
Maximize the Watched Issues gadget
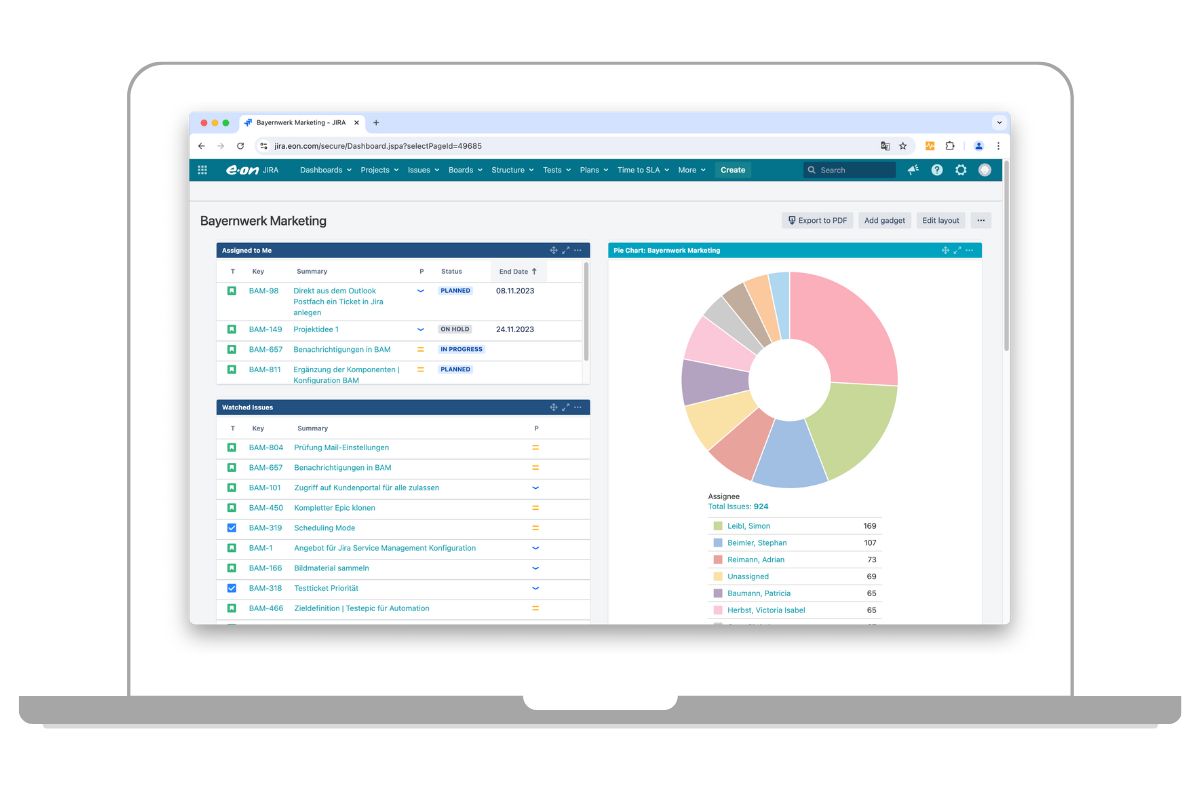pos(566,407)
